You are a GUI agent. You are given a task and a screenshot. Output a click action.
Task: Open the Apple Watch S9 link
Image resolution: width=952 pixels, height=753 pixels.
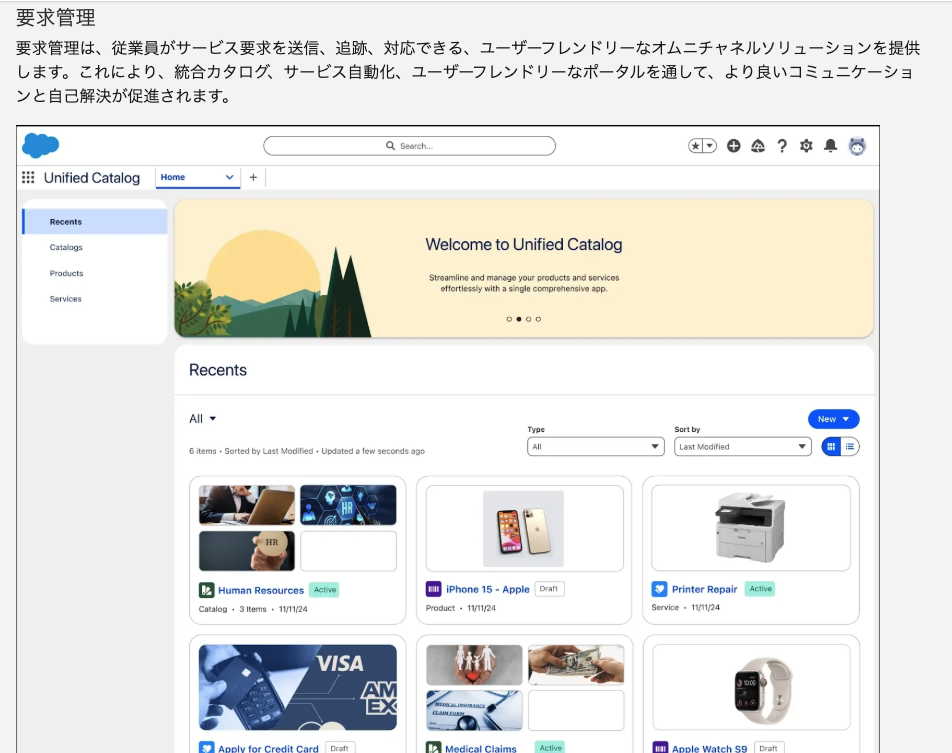(x=709, y=748)
